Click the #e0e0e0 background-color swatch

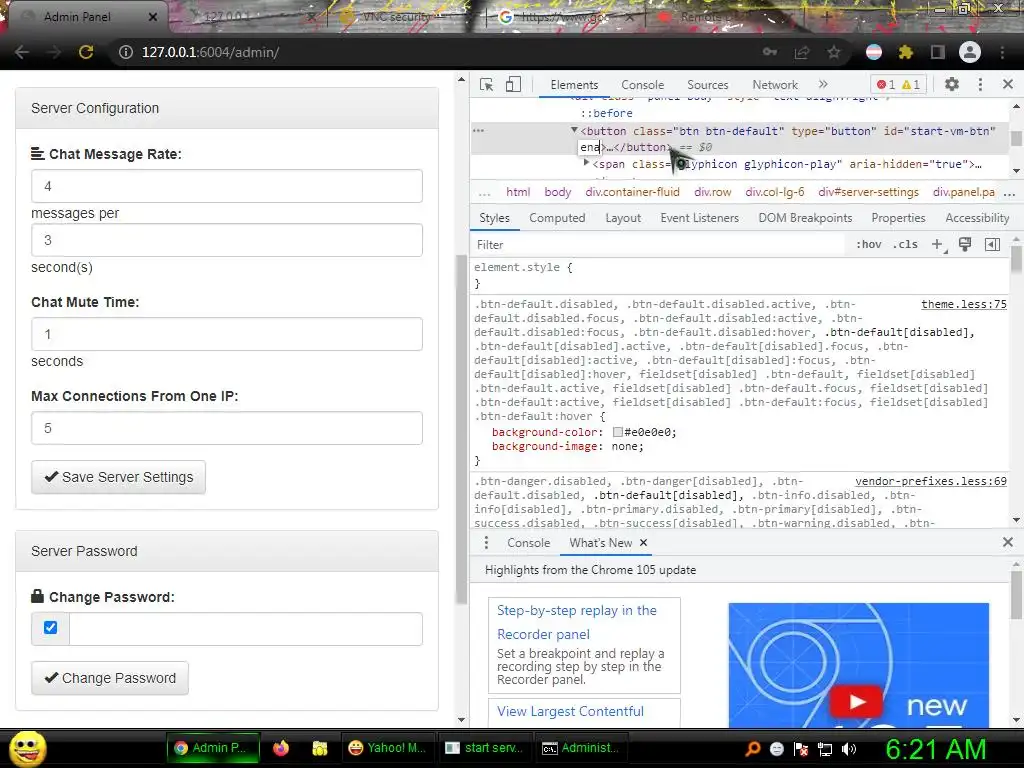tap(618, 432)
